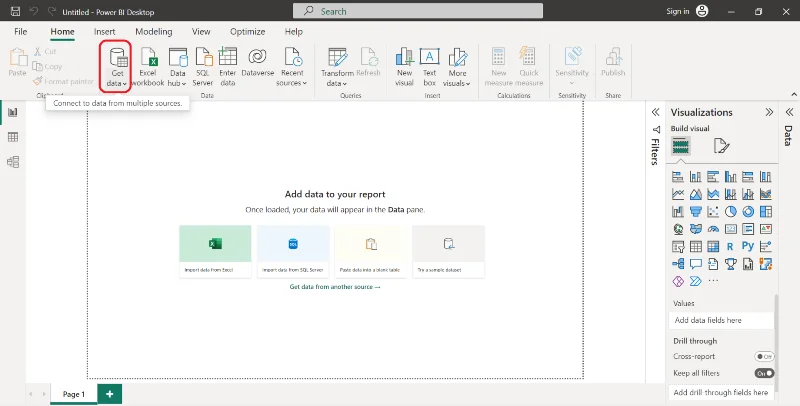Add a new page with plus button
The width and height of the screenshot is (800, 406).
pyautogui.click(x=110, y=394)
